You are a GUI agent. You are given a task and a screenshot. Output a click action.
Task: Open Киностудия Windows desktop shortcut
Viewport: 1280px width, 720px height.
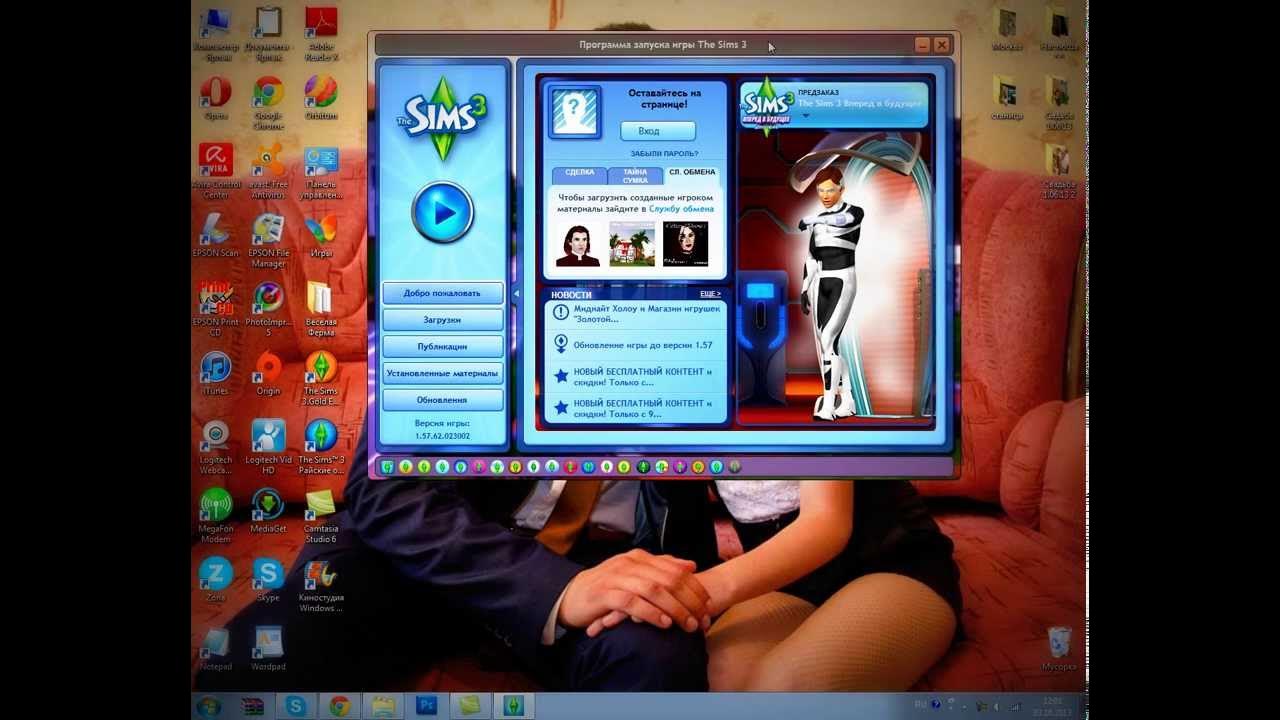click(x=321, y=584)
